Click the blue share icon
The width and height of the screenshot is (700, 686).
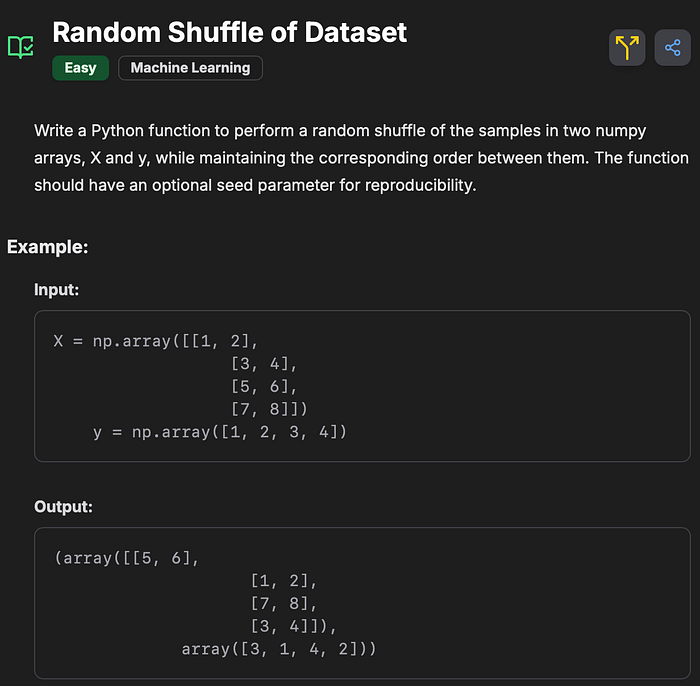672,47
